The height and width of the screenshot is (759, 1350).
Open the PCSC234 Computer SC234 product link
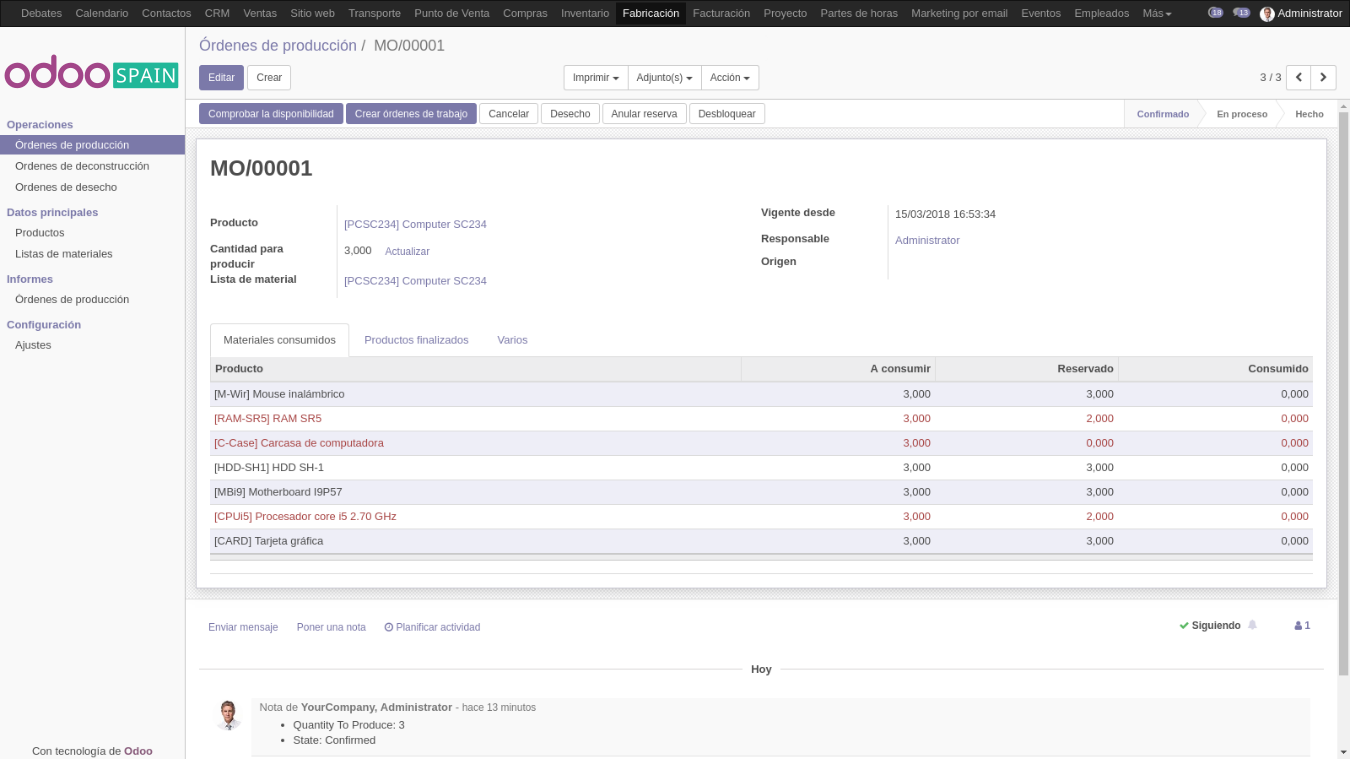click(x=415, y=224)
